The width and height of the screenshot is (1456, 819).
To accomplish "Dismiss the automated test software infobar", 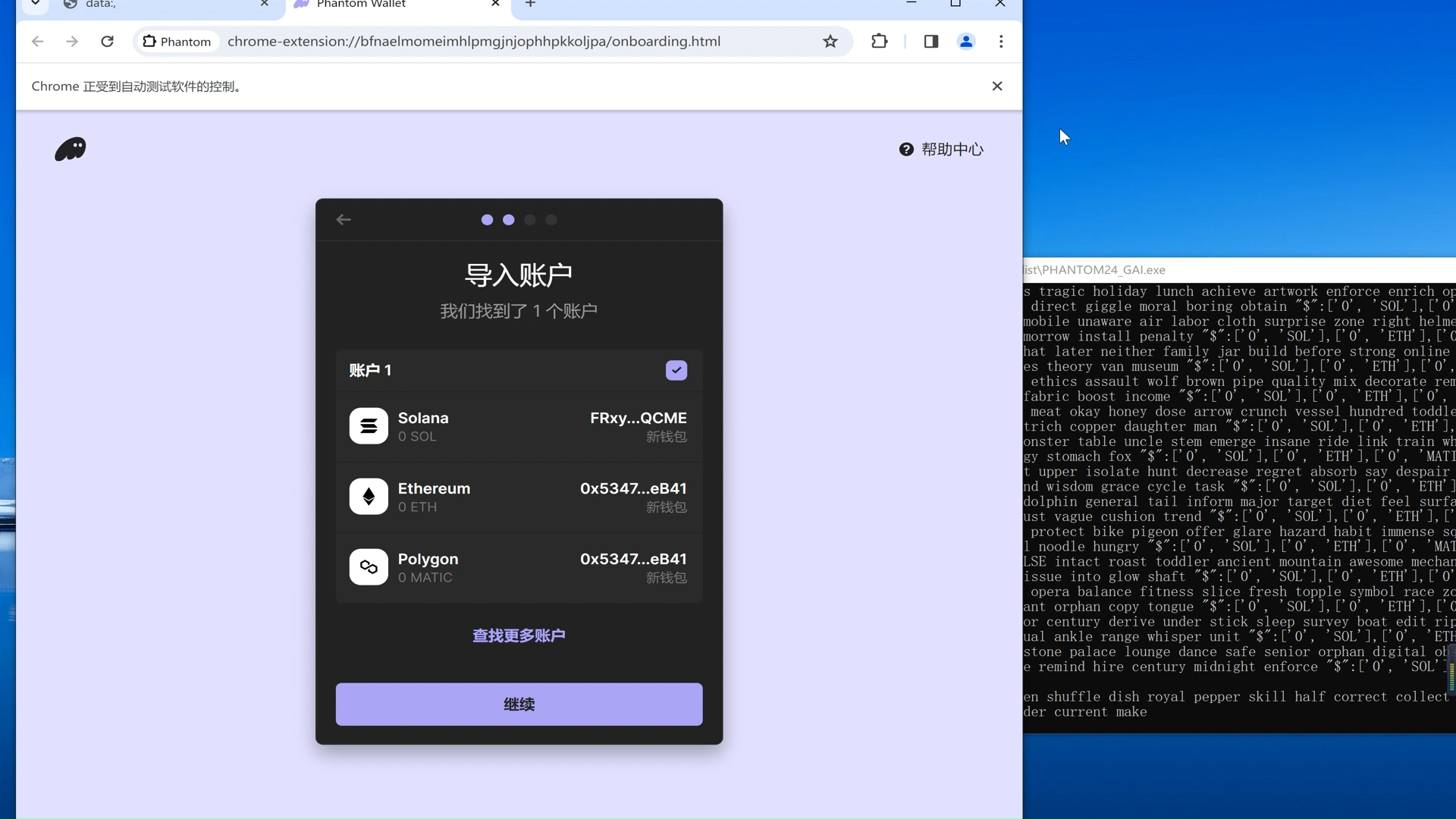I will (x=997, y=86).
